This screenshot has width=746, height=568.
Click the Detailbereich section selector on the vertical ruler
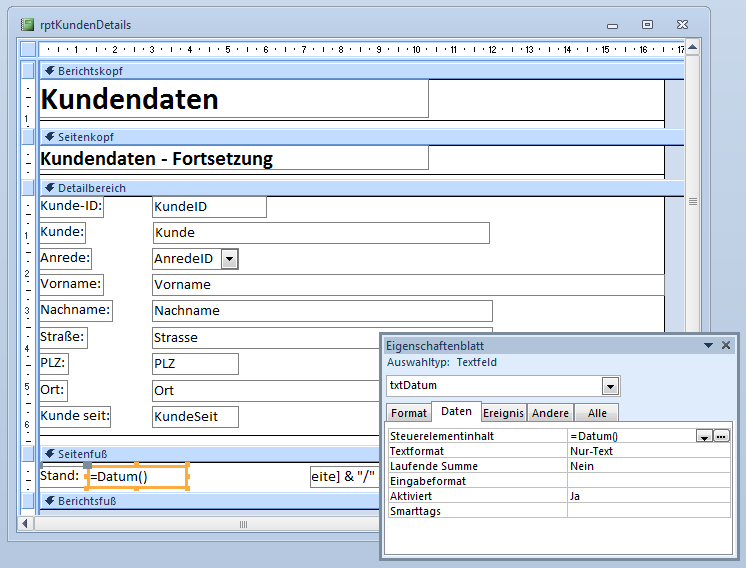coord(28,188)
